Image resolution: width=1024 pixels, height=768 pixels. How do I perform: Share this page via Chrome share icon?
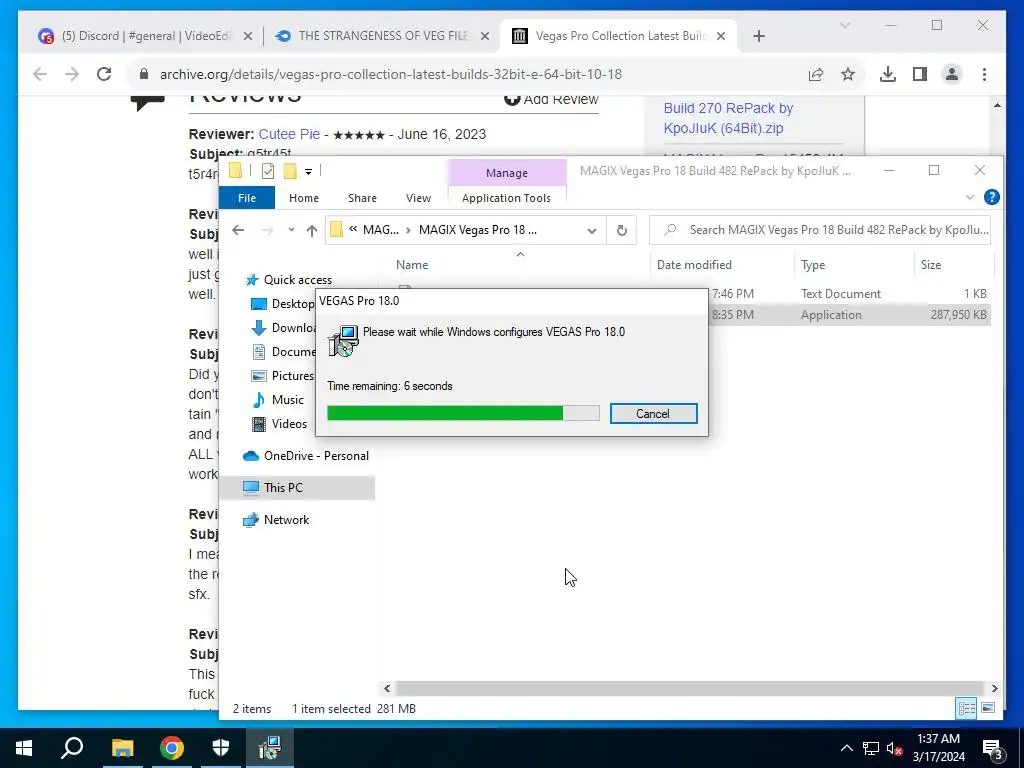click(x=816, y=74)
